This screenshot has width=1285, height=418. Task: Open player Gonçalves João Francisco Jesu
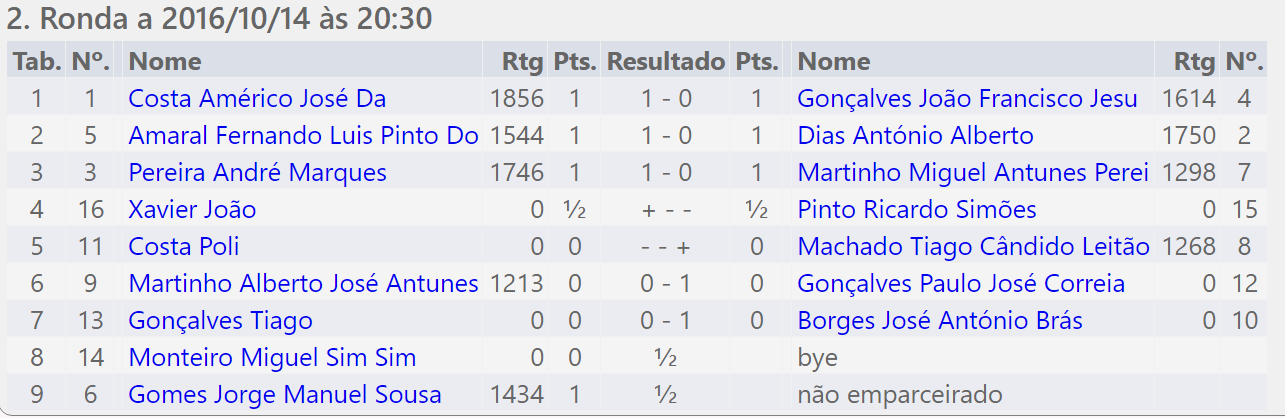pyautogui.click(x=967, y=99)
